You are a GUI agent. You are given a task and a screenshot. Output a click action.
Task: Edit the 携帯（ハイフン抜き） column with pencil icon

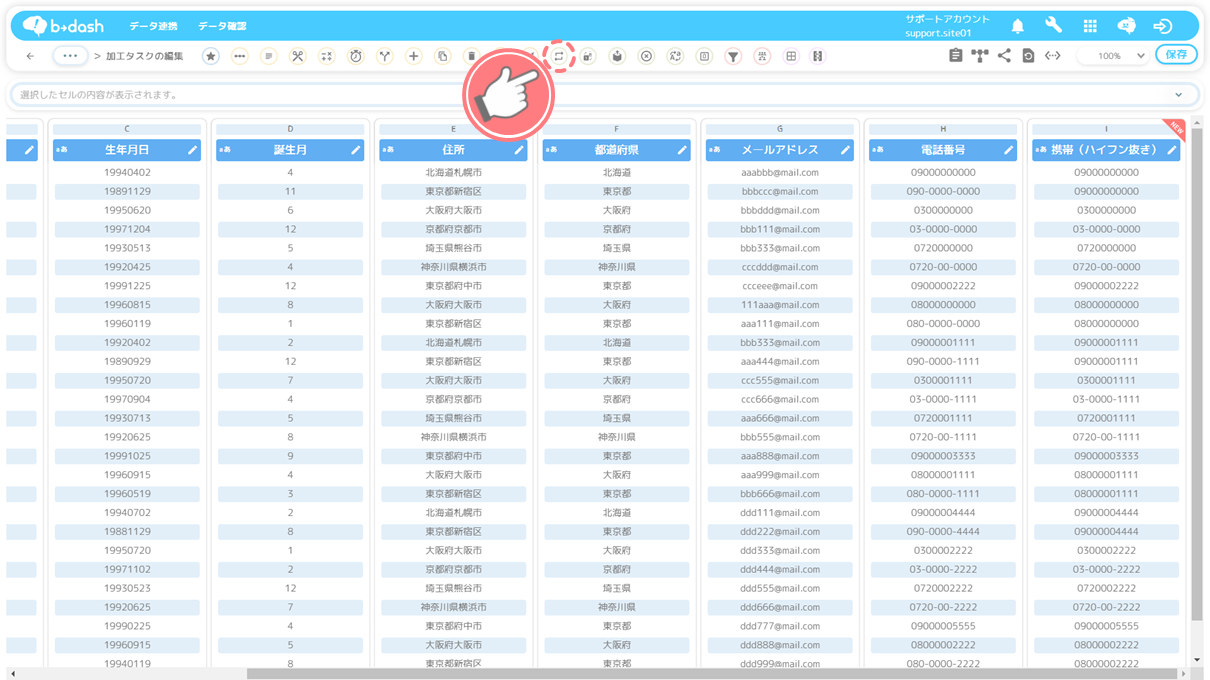(x=1172, y=150)
